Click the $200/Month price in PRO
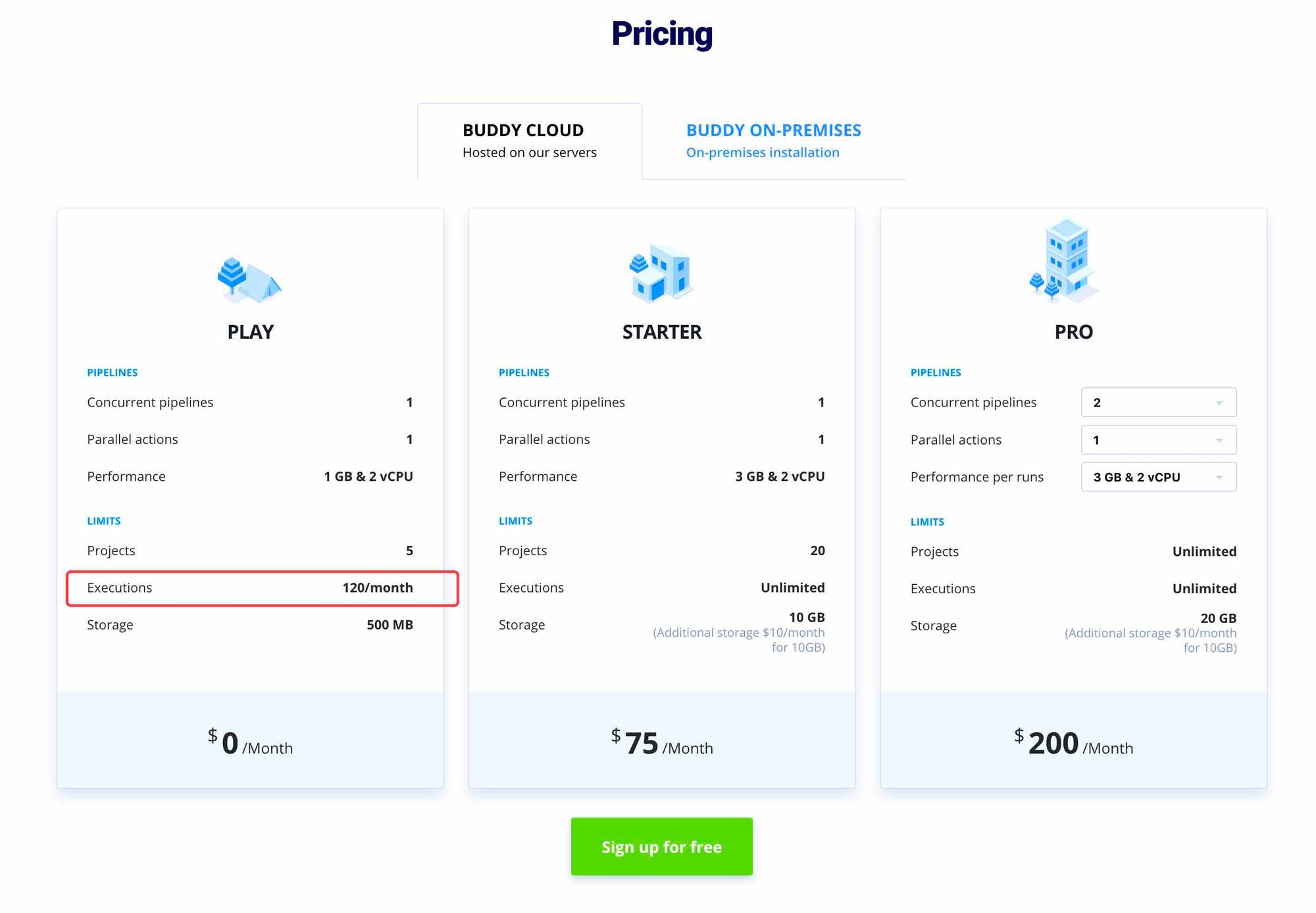This screenshot has width=1316, height=913. coord(1073,743)
